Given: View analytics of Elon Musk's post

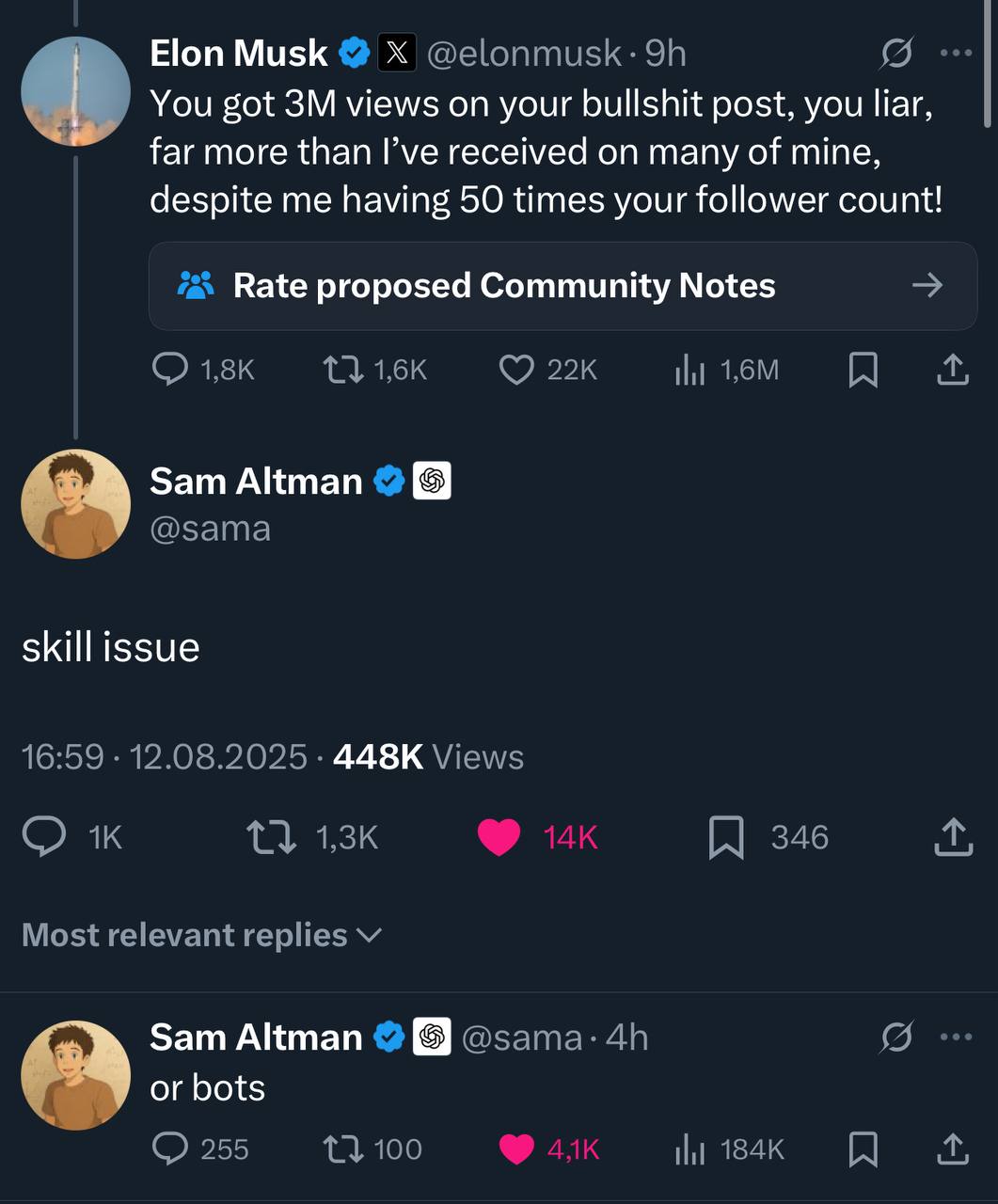Looking at the screenshot, I should pos(689,370).
